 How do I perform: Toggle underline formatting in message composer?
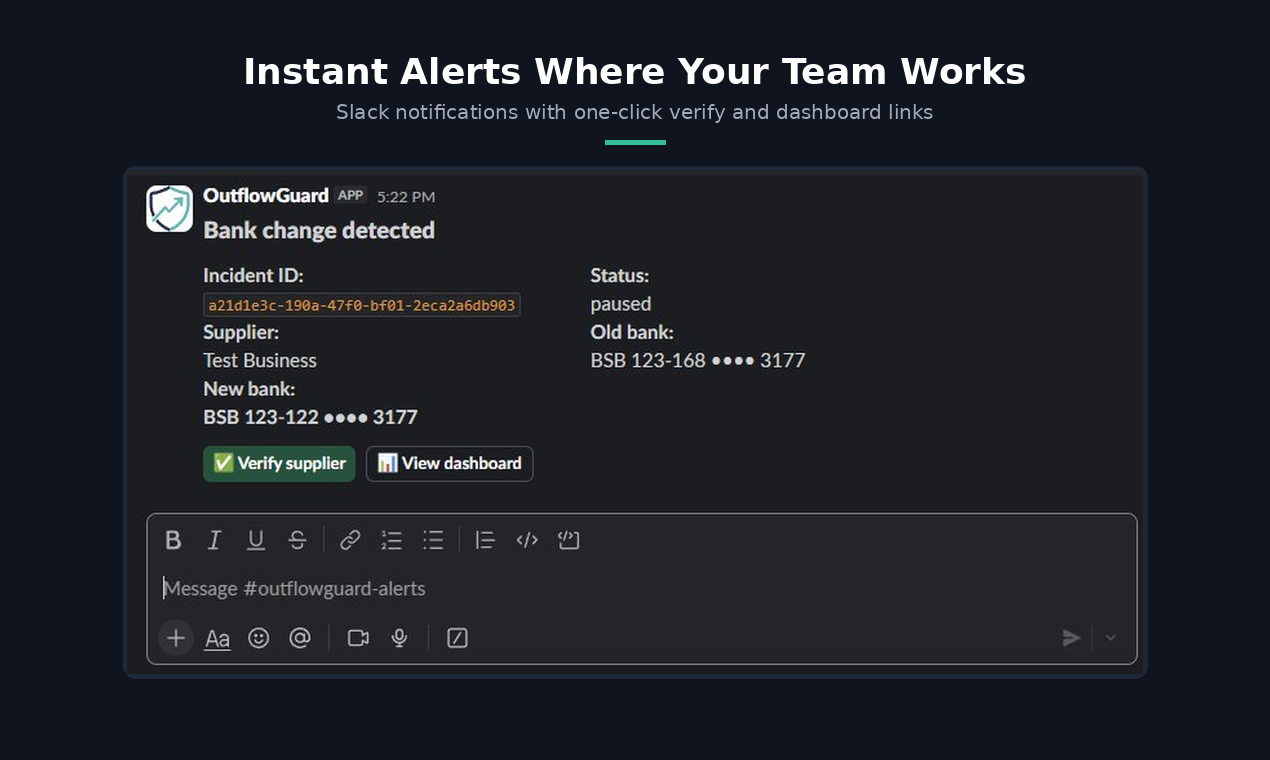tap(256, 540)
